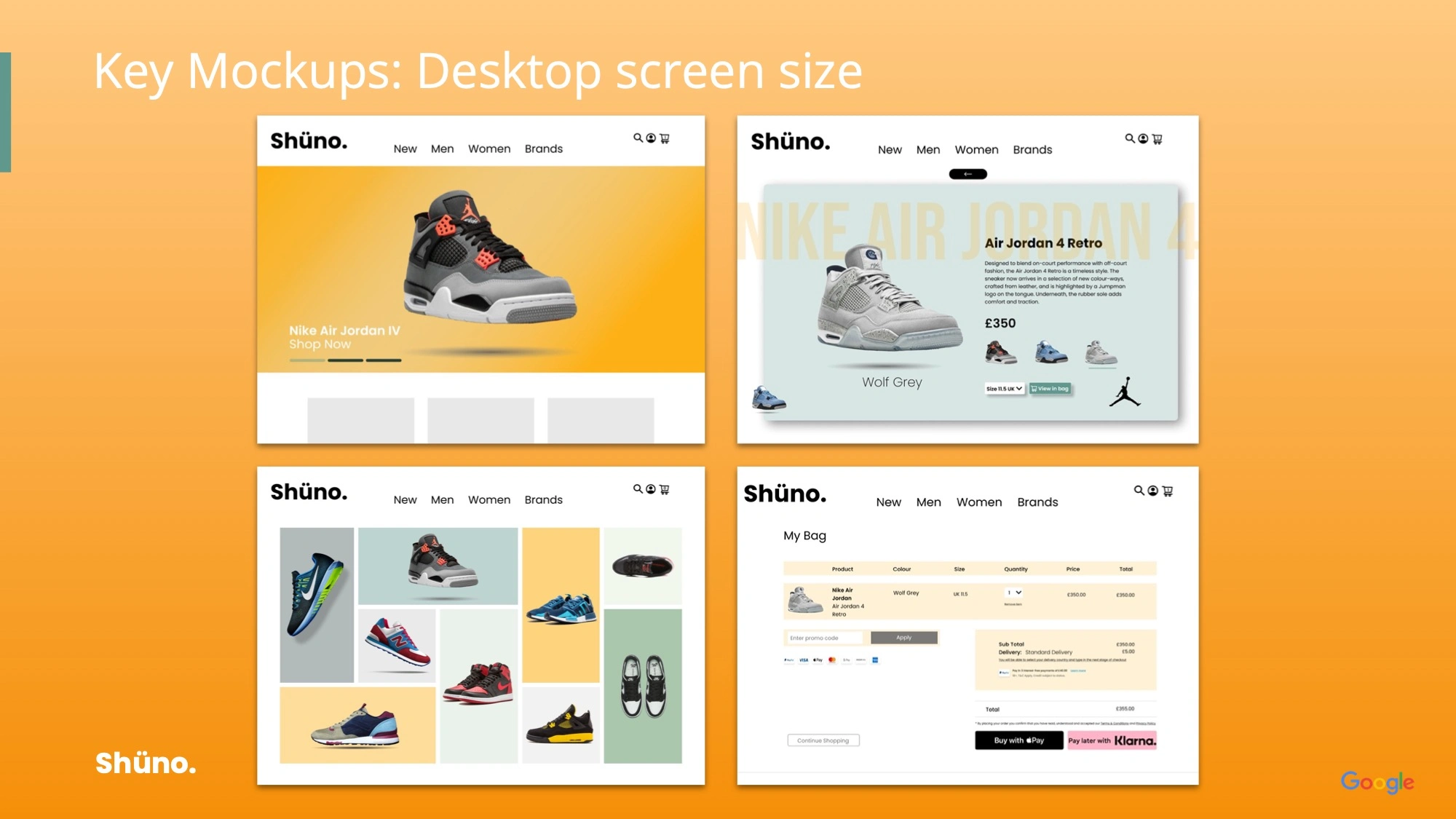Screen dimensions: 1456x819
Task: Click search icon on Air Jordan product mockup
Action: click(x=1129, y=138)
